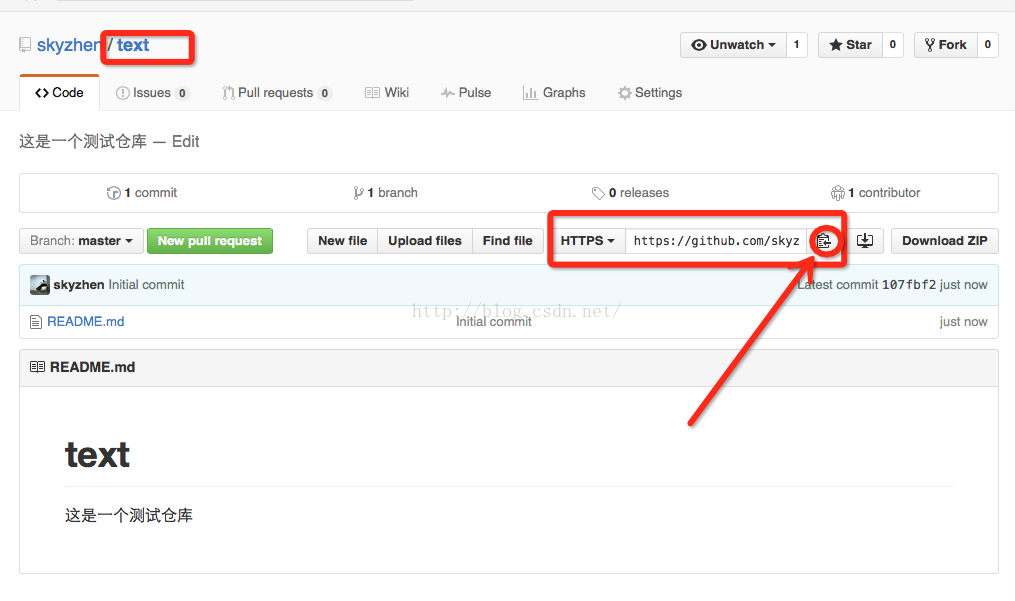Click the tag icon next to 0 releases

(x=598, y=193)
